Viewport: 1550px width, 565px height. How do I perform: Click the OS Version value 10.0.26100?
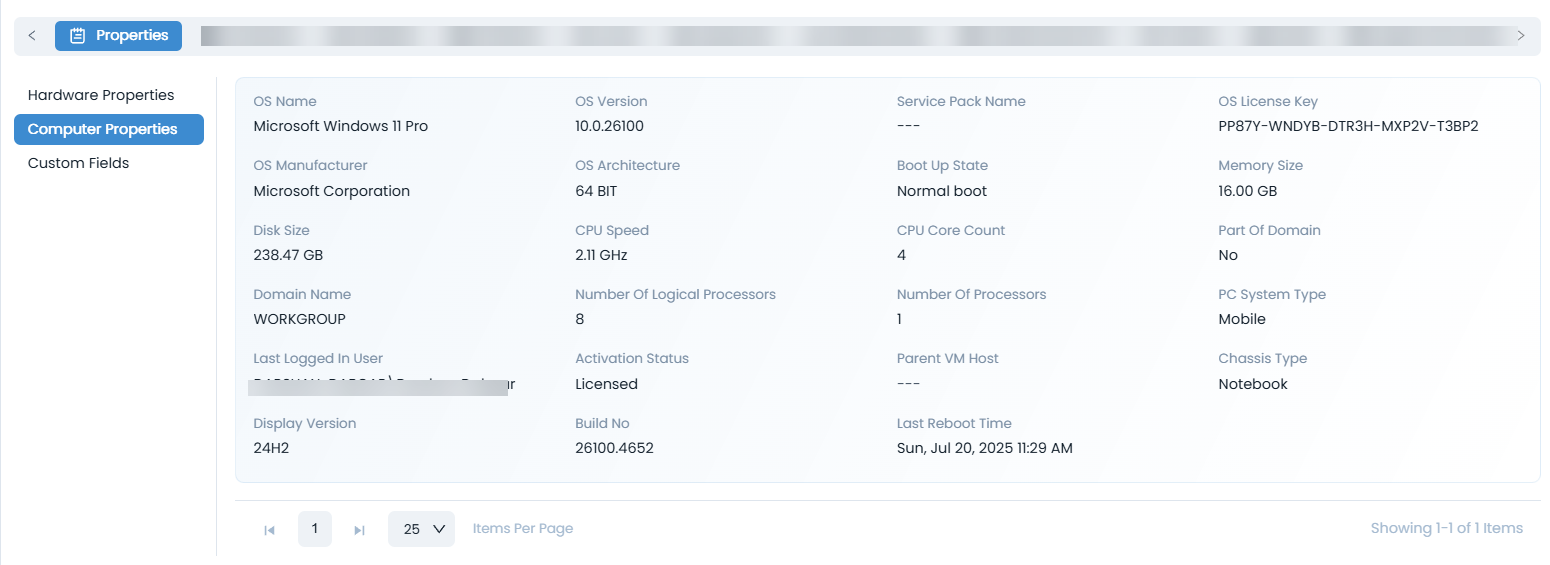coord(609,126)
